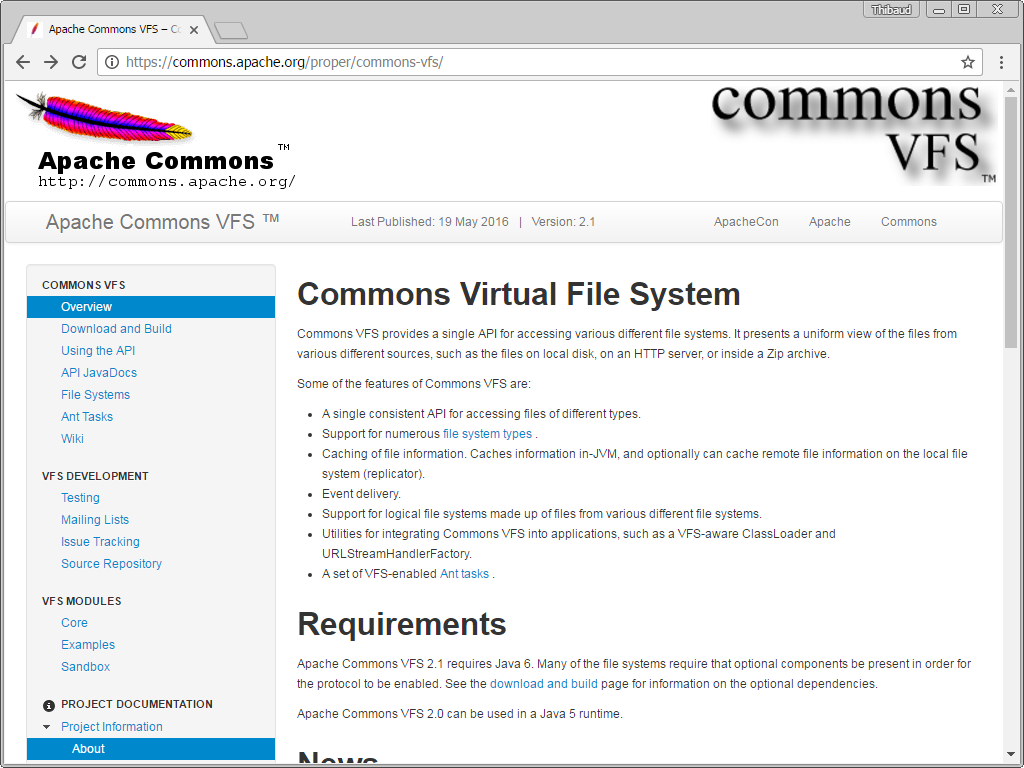The image size is (1024, 768).
Task: Click the Apache feather logo
Action: coord(104,117)
